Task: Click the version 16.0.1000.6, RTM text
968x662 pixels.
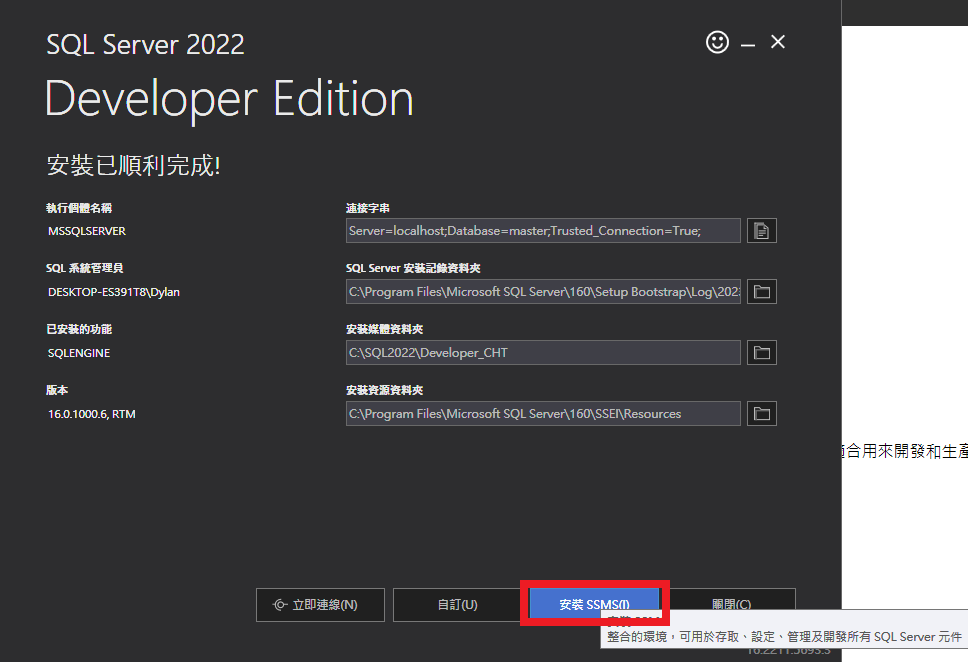Action: point(92,414)
